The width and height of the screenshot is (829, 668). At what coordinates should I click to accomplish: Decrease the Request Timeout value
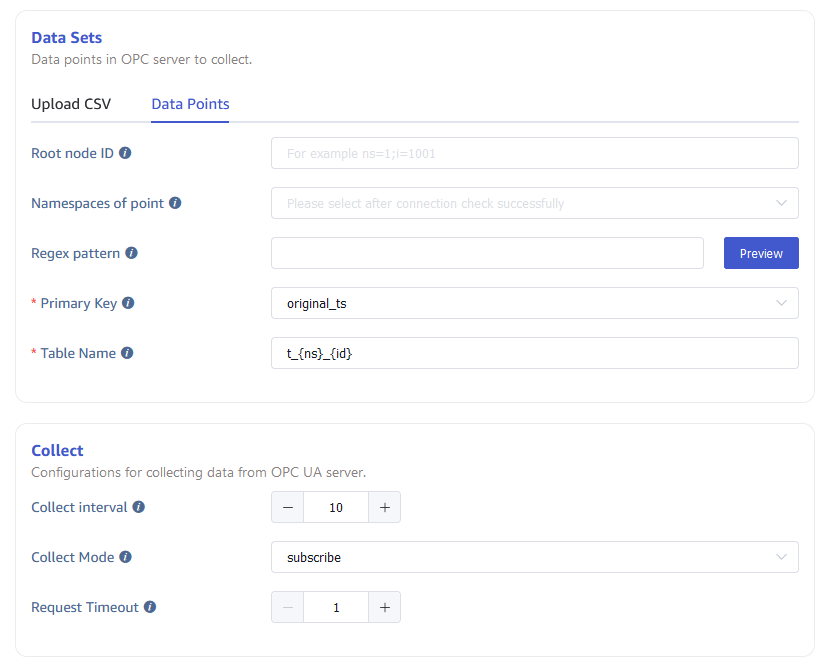(x=288, y=607)
